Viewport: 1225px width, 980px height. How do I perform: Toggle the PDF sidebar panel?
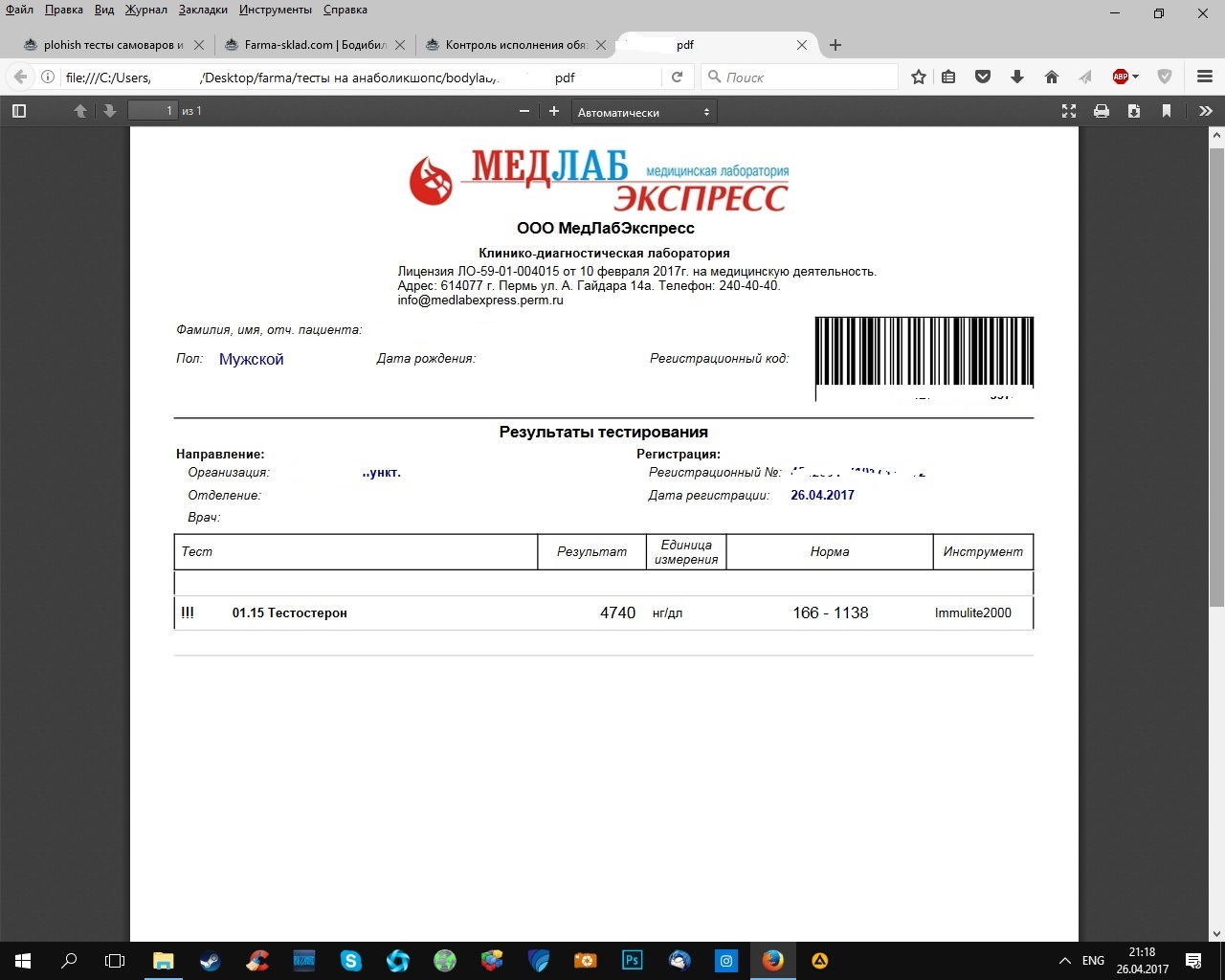[18, 111]
